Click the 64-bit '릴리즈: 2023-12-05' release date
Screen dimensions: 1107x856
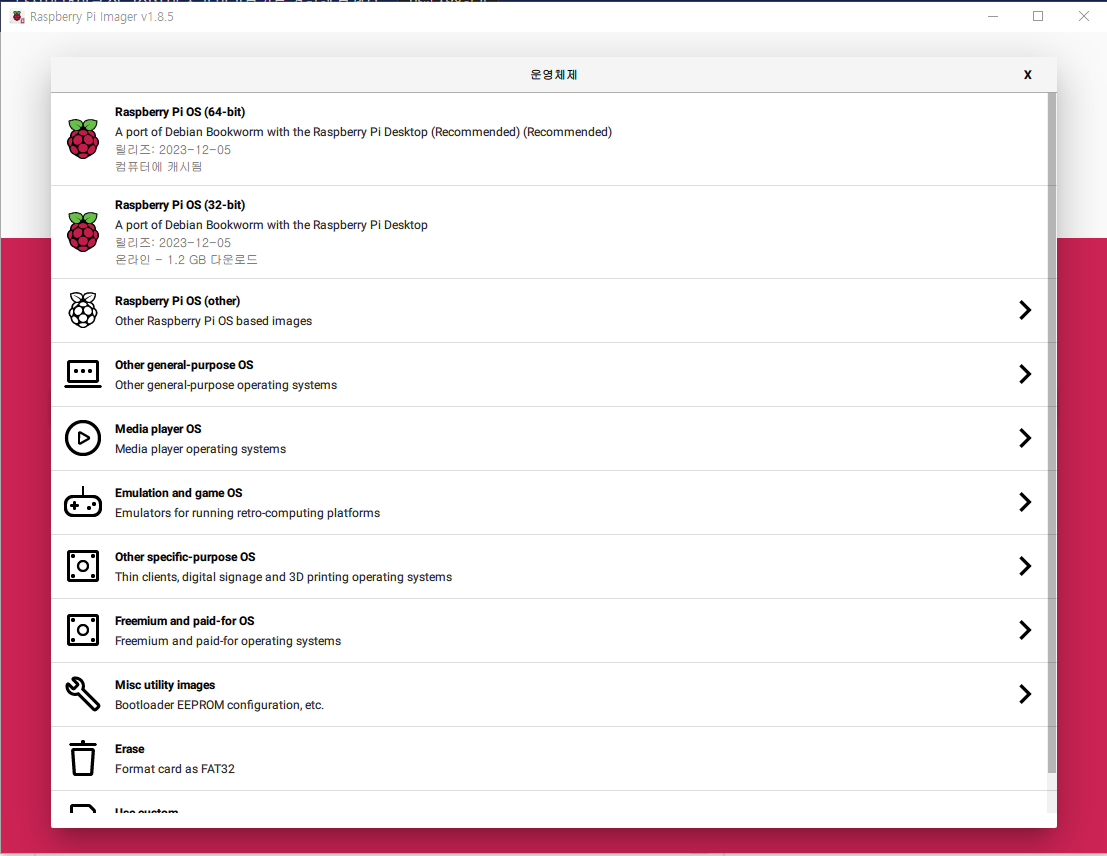(173, 150)
